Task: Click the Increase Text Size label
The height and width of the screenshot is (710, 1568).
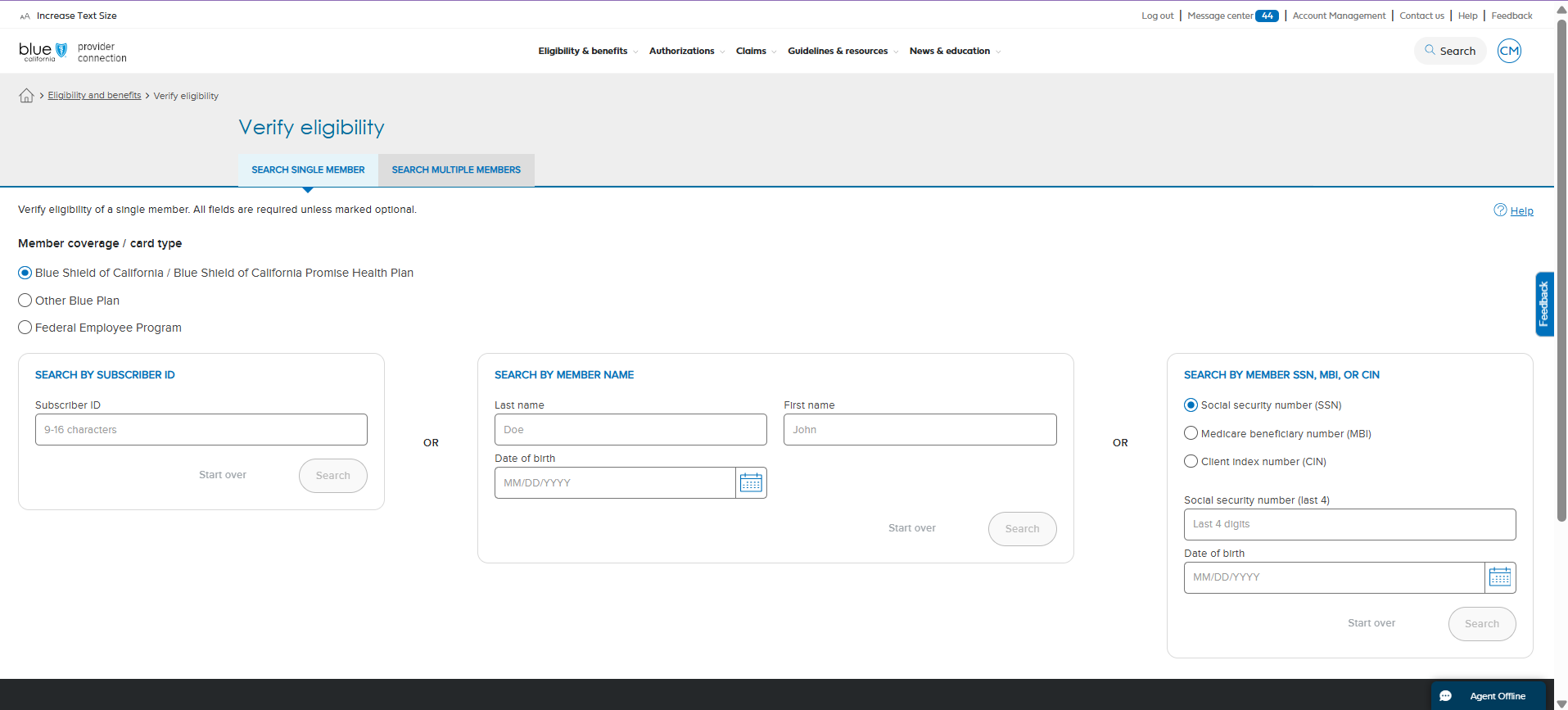Action: (x=77, y=16)
